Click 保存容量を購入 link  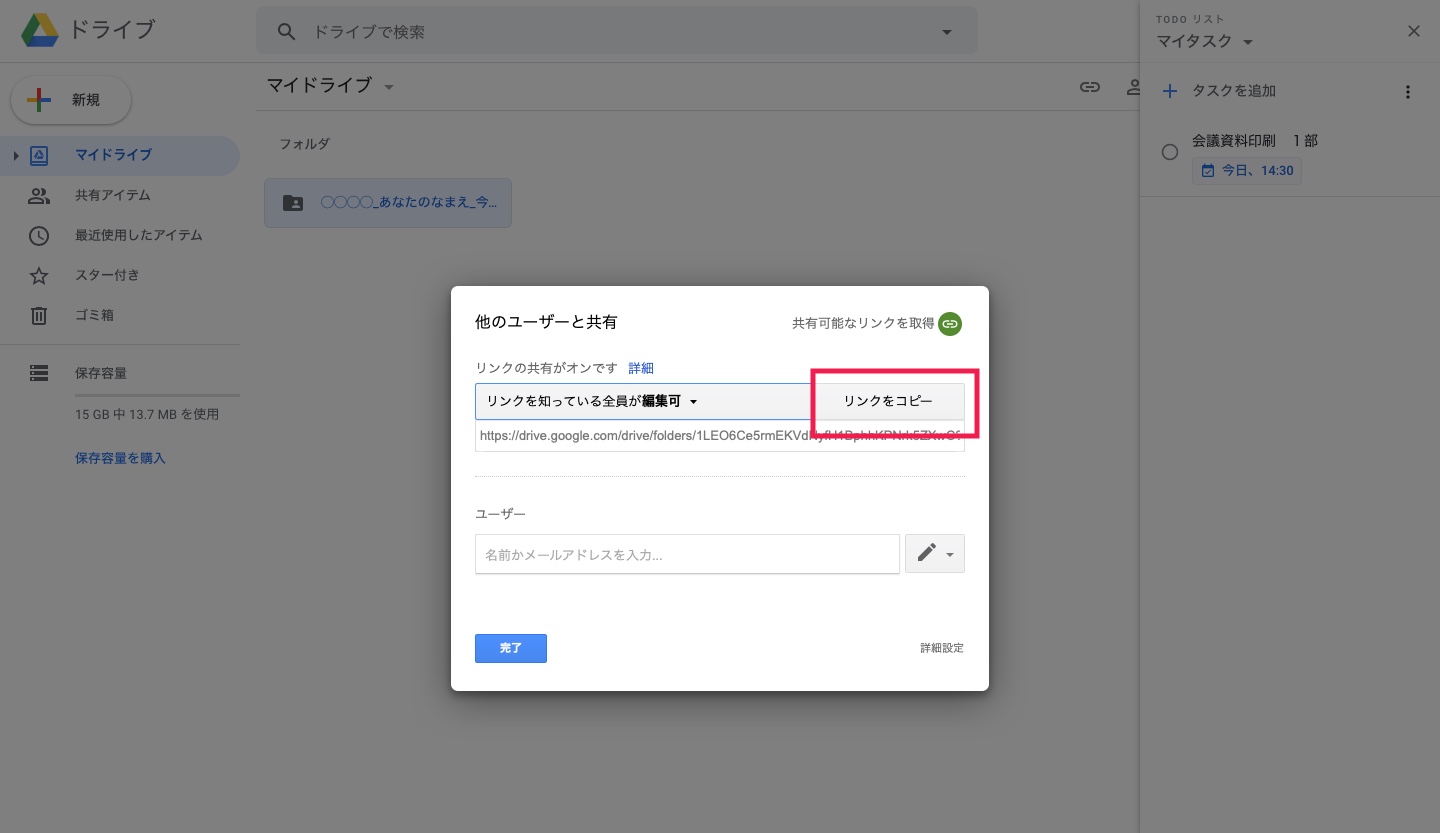click(x=120, y=458)
